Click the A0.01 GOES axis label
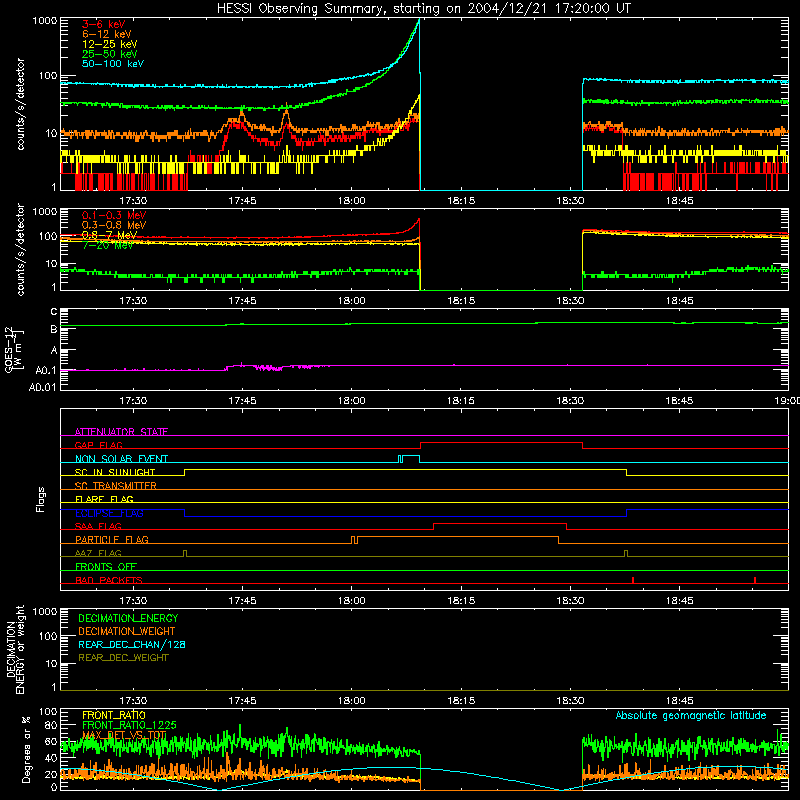Image resolution: width=800 pixels, height=800 pixels. 42,387
